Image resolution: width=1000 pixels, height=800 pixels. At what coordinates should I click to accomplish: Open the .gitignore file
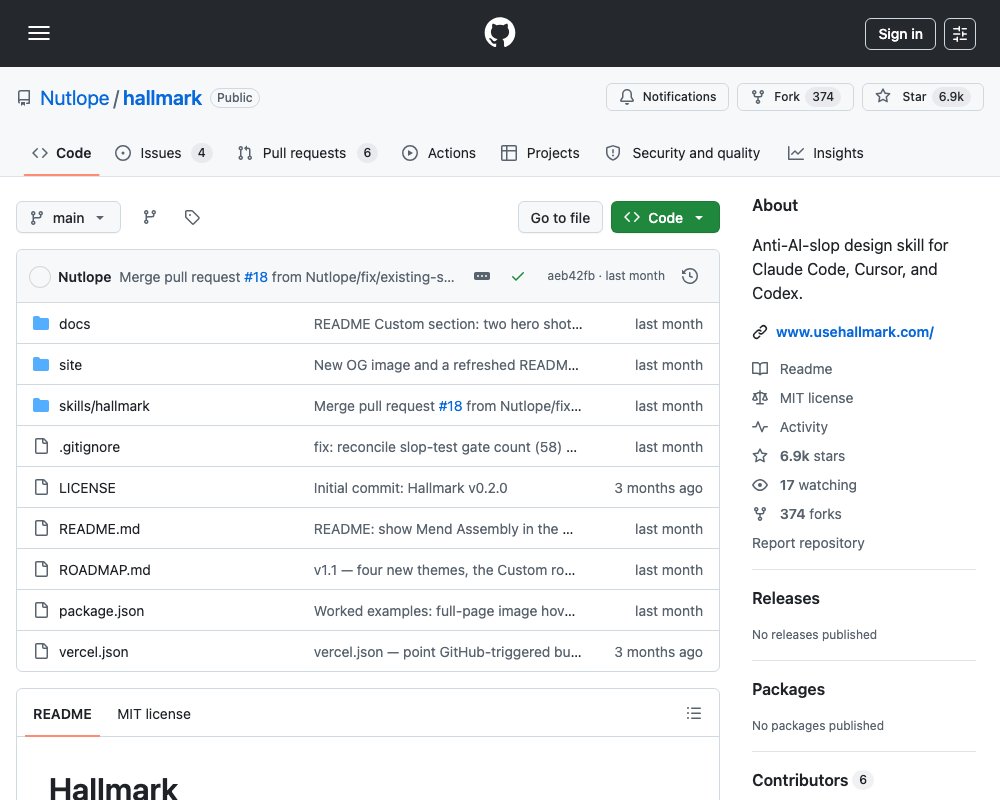89,447
